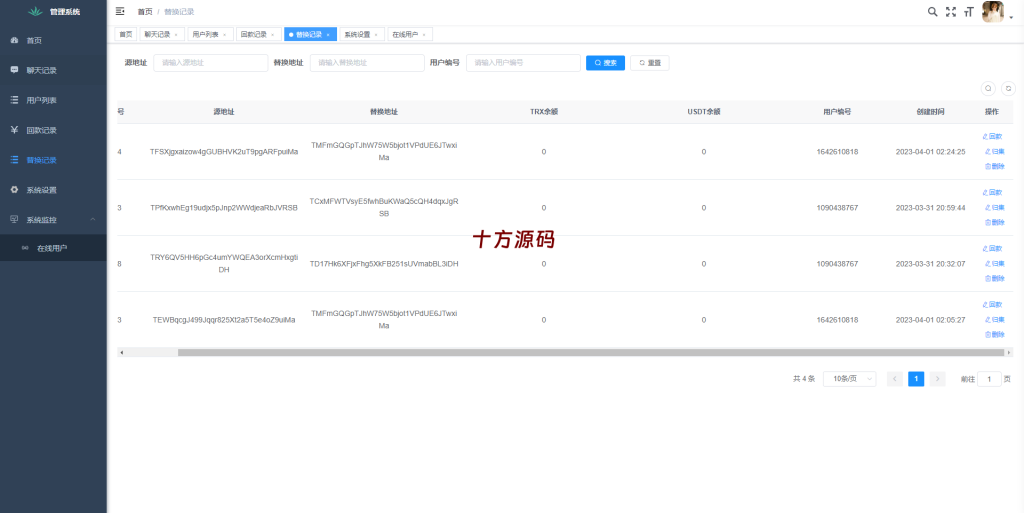The image size is (1024, 513).
Task: Click the 创建时间 column header
Action: [930, 112]
